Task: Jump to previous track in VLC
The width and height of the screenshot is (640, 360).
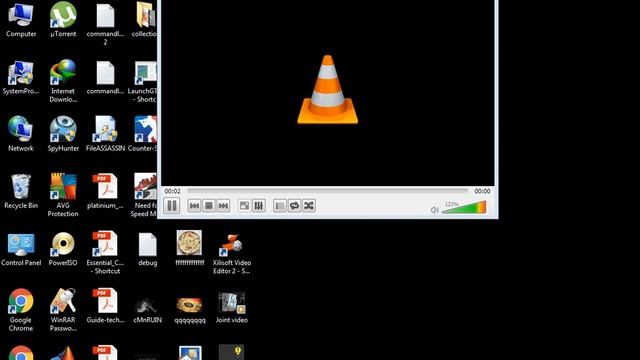Action: point(194,206)
